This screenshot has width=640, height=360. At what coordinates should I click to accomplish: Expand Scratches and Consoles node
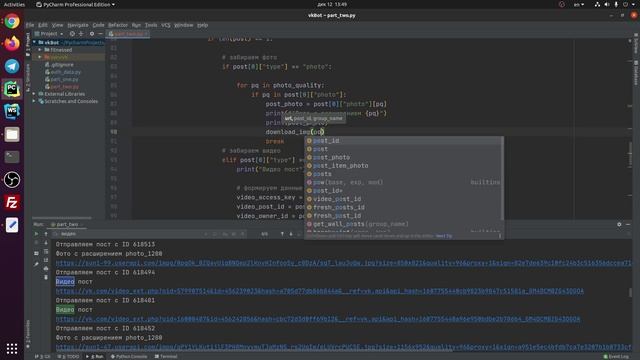(x=35, y=101)
